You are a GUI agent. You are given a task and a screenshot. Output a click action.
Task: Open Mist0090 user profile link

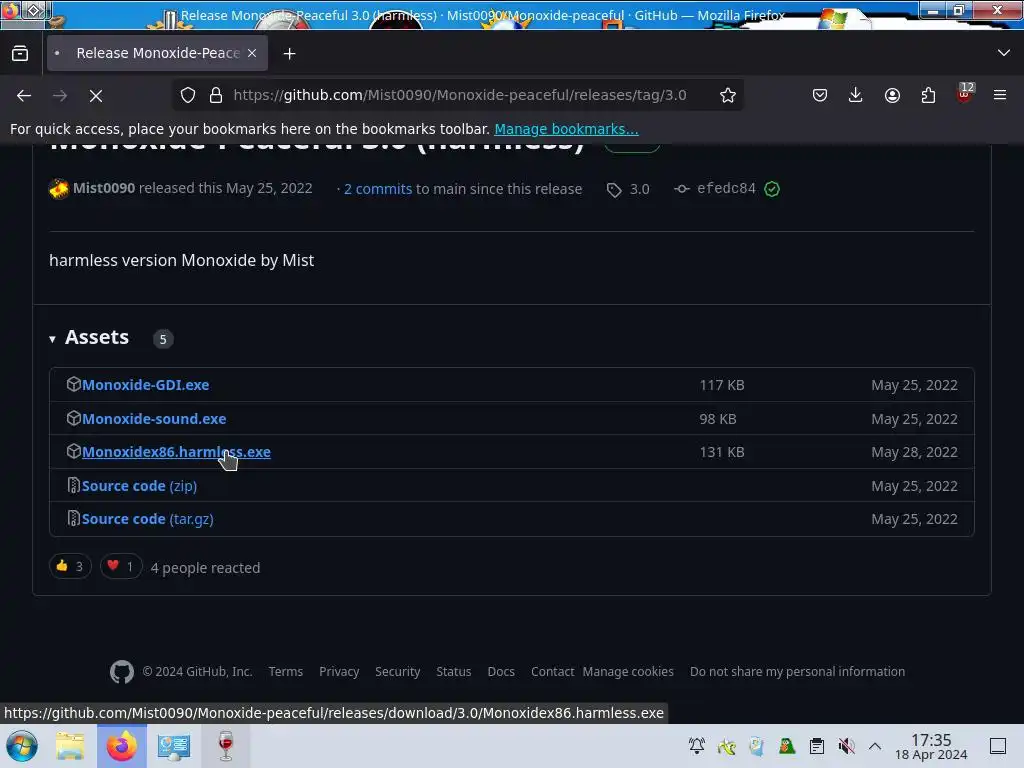[x=104, y=188]
